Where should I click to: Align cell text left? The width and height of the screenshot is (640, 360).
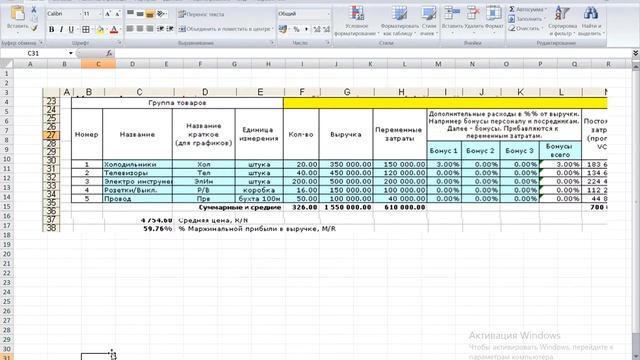click(x=130, y=29)
